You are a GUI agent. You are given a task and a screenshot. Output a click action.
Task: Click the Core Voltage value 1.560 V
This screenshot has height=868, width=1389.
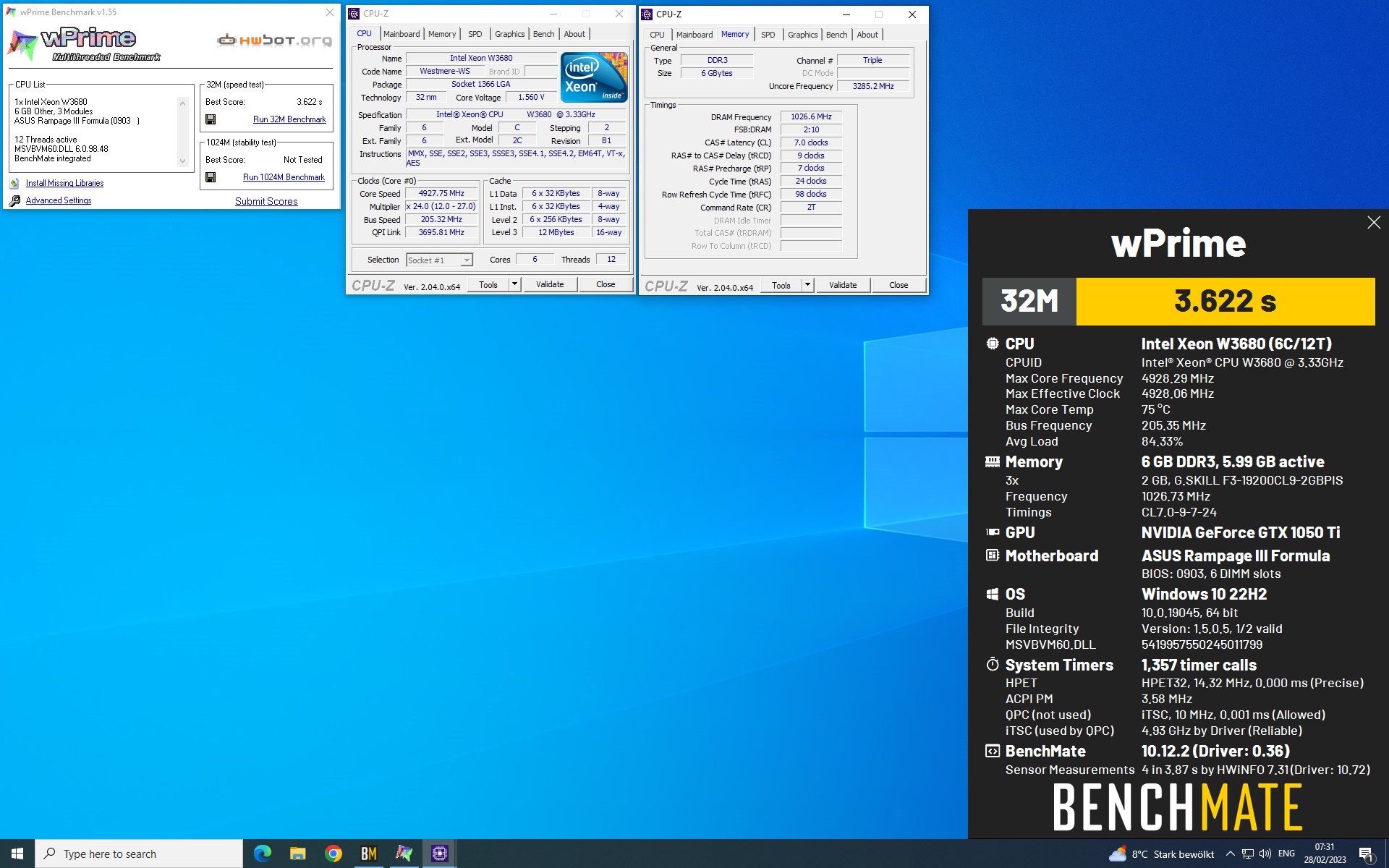(x=531, y=97)
